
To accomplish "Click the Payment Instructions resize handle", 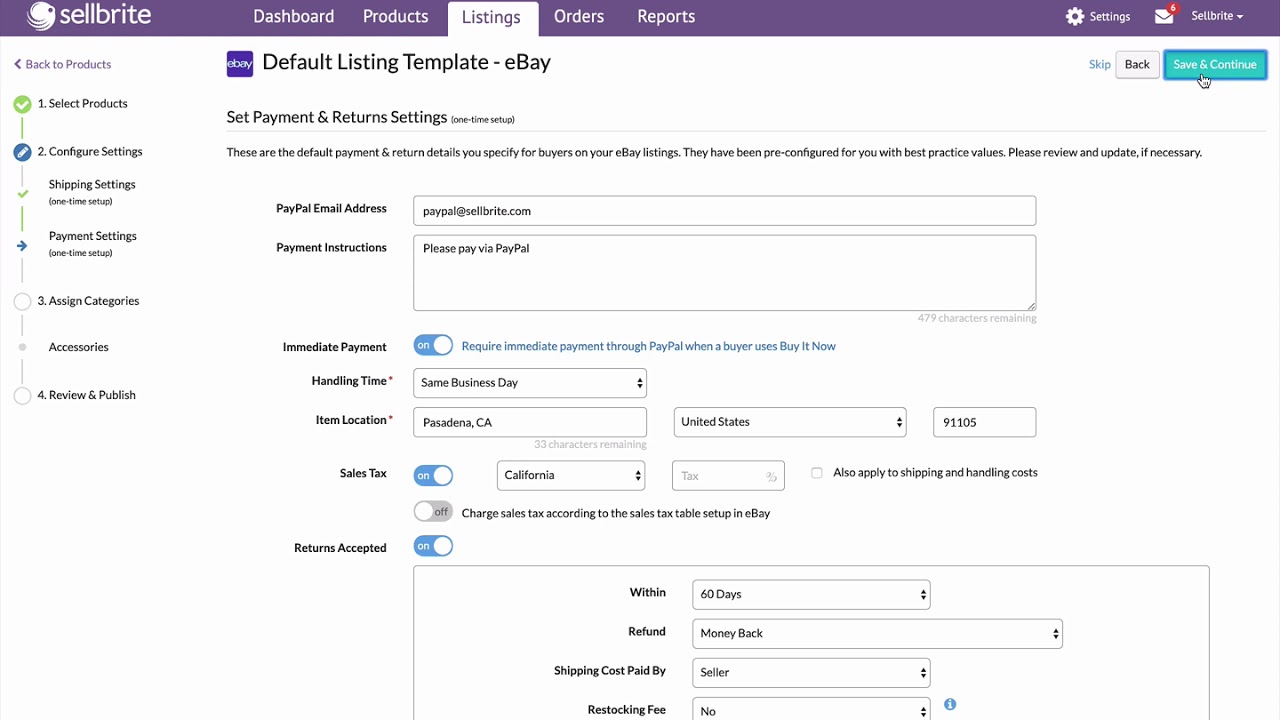I will (x=1030, y=305).
